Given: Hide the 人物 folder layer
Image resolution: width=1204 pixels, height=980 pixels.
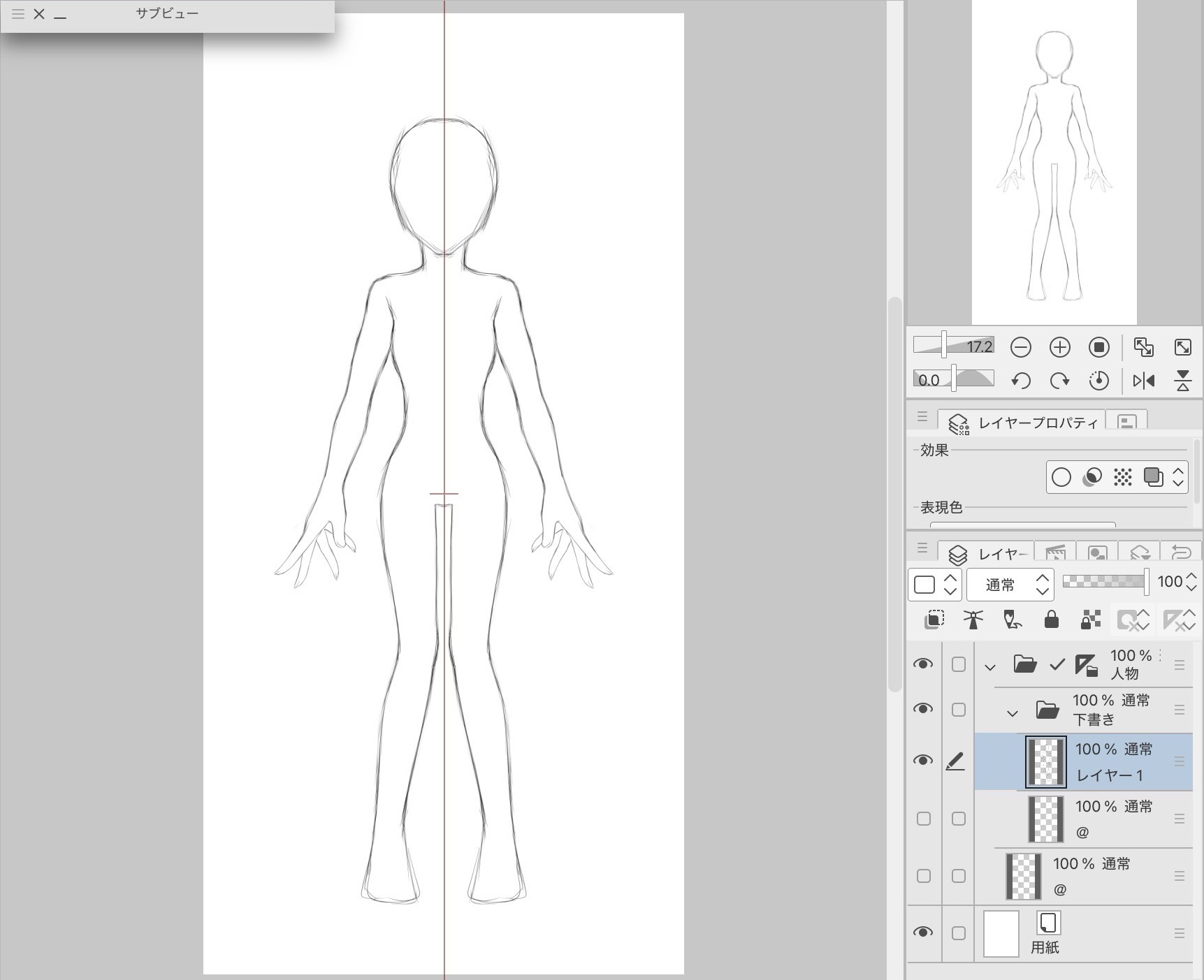Looking at the screenshot, I should [x=922, y=664].
